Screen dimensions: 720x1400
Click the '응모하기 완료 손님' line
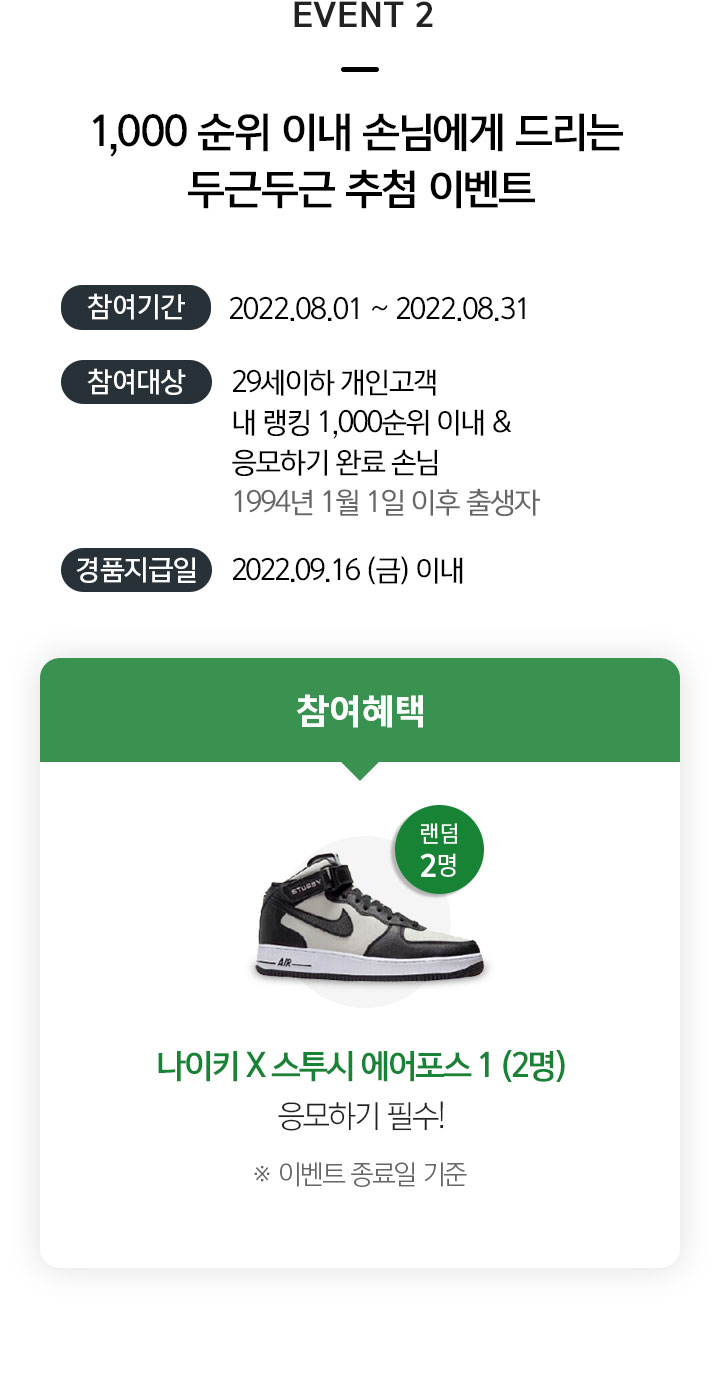point(335,463)
